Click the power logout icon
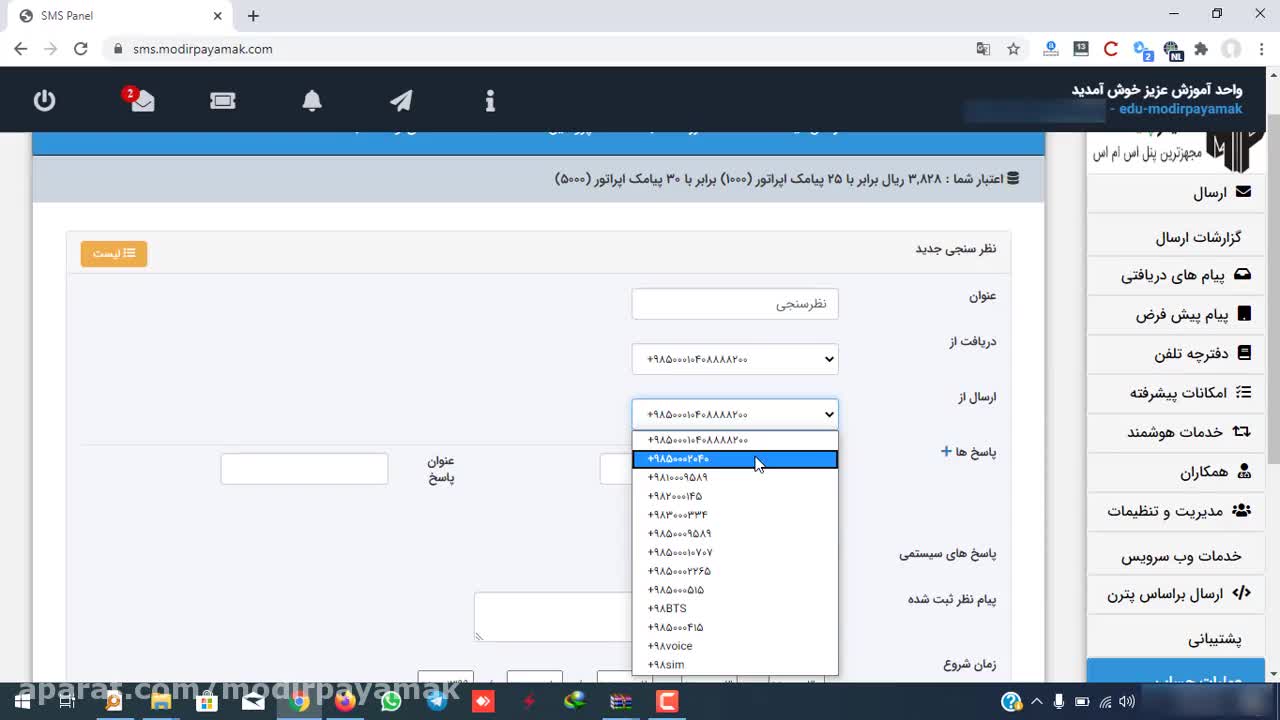Viewport: 1280px width, 720px height. [x=44, y=100]
